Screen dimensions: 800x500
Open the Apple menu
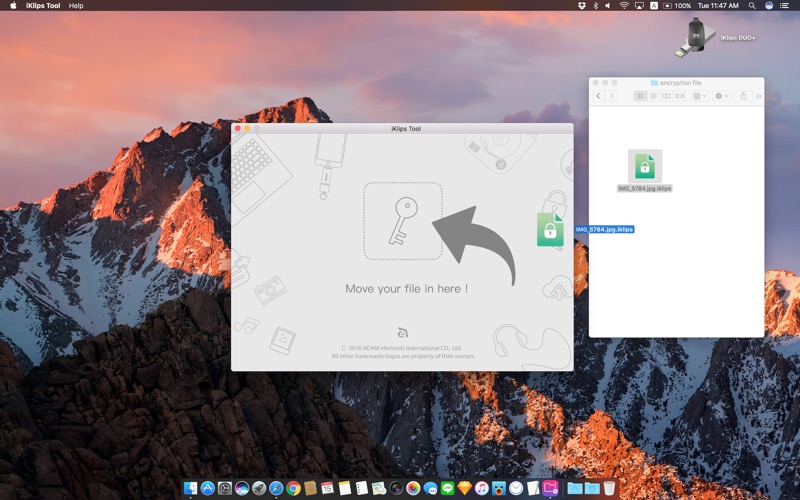pos(14,6)
